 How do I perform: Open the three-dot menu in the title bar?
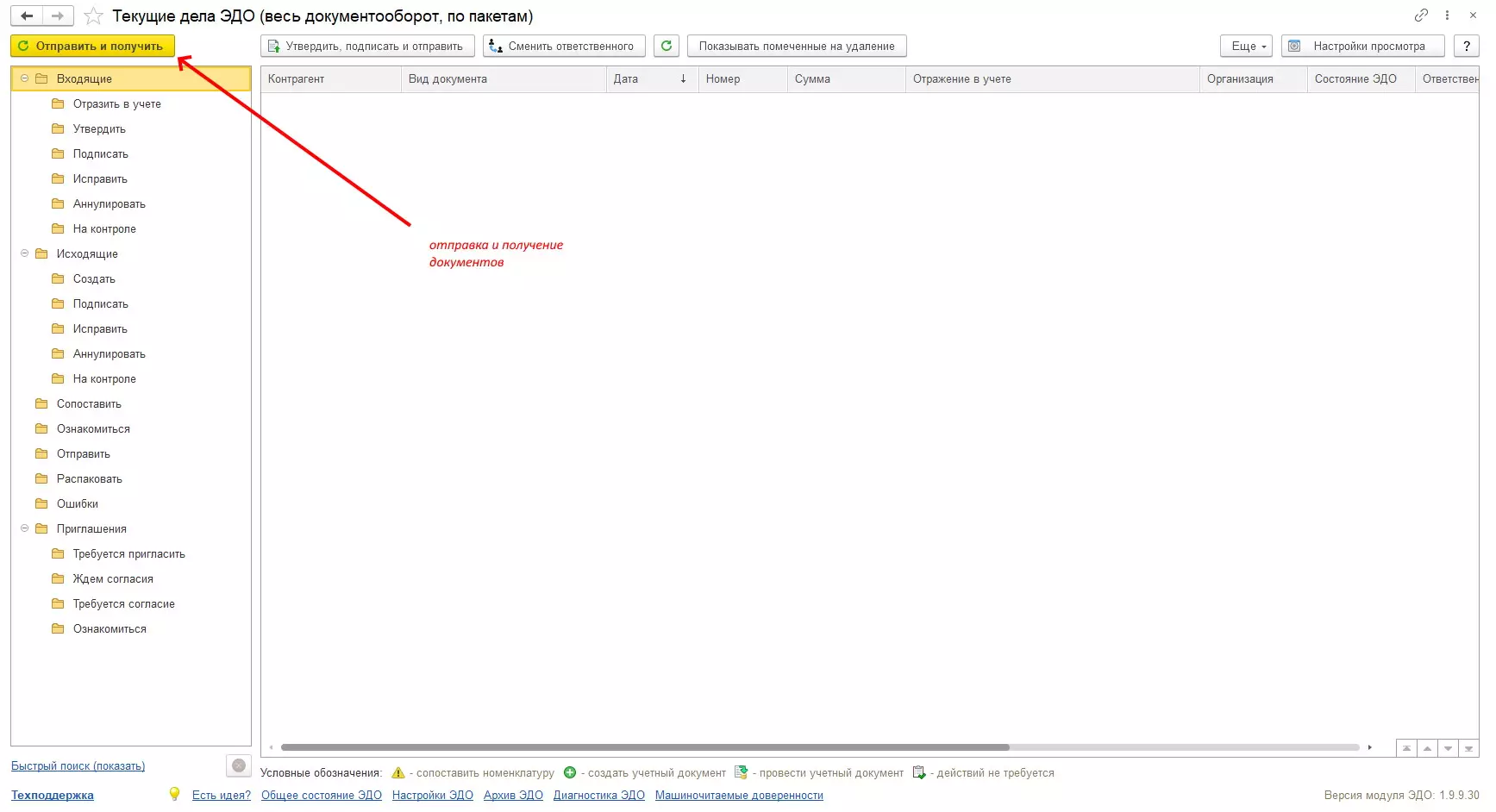pyautogui.click(x=1448, y=16)
